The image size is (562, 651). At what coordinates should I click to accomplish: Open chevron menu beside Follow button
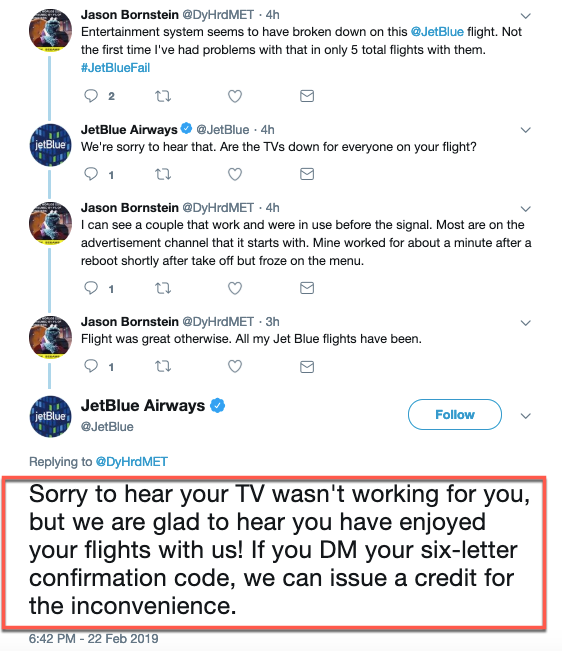tap(525, 416)
